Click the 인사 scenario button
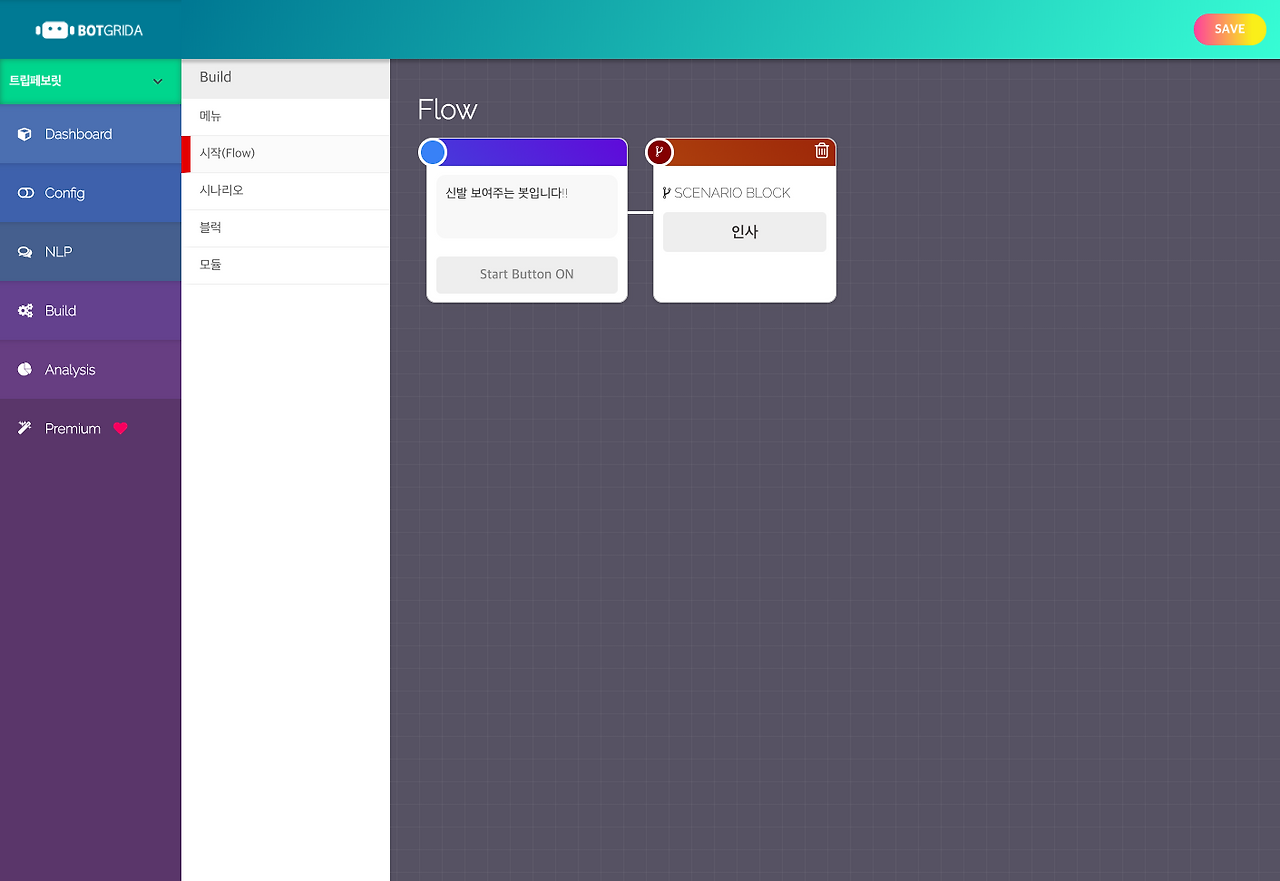The height and width of the screenshot is (881, 1280). click(x=744, y=231)
